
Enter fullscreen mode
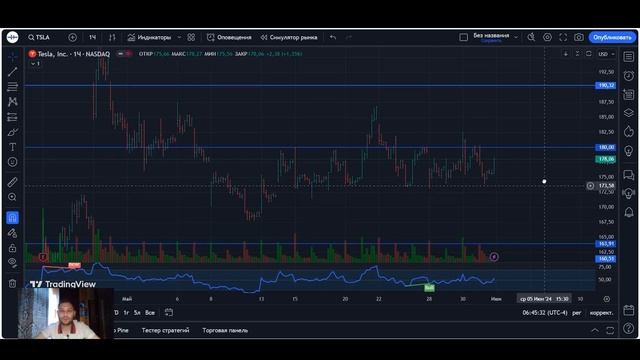[563, 37]
